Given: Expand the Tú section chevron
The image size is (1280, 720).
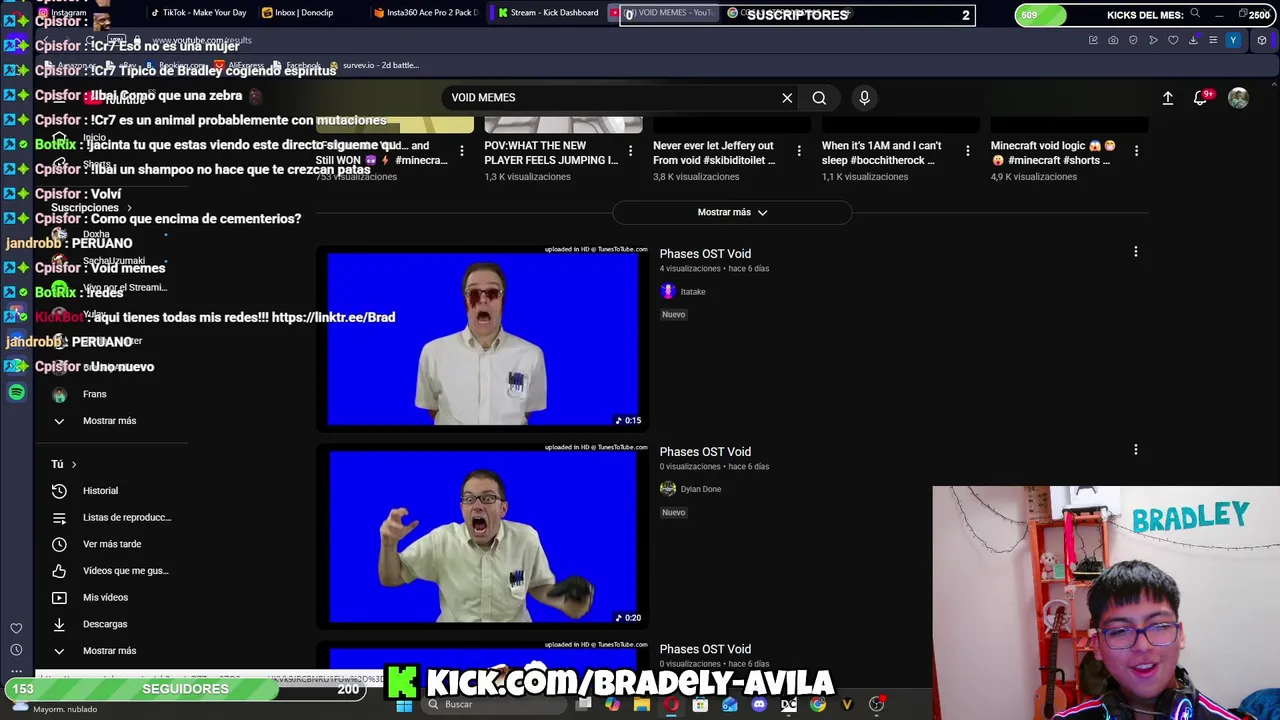Looking at the screenshot, I should click(x=73, y=464).
